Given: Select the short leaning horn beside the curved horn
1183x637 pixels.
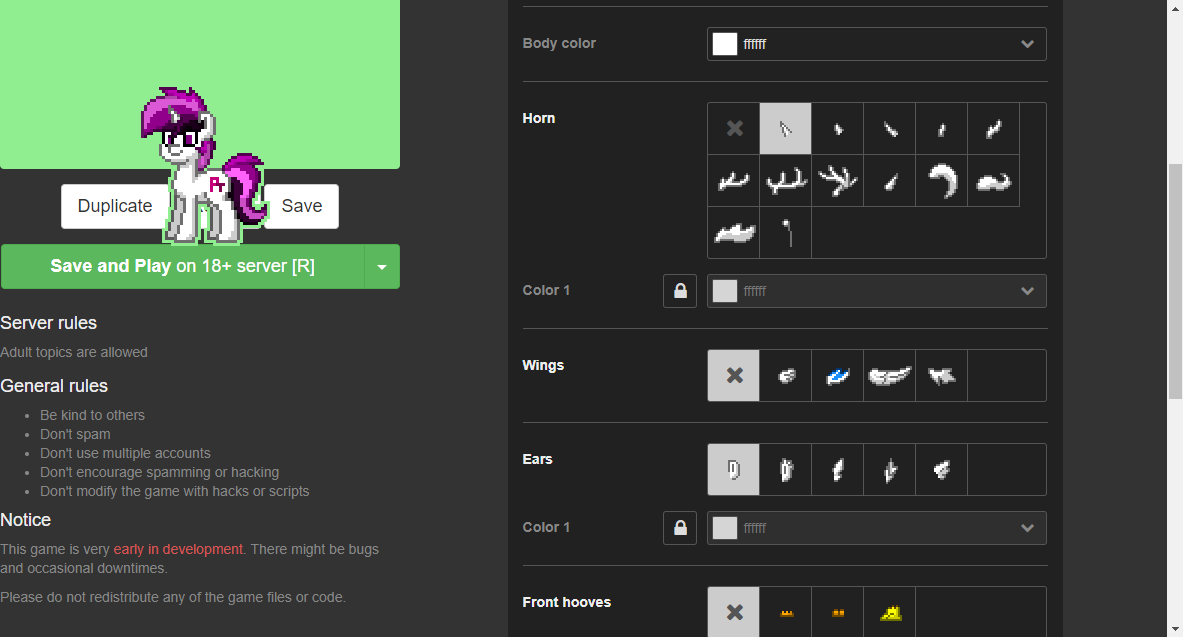Looking at the screenshot, I should point(890,180).
